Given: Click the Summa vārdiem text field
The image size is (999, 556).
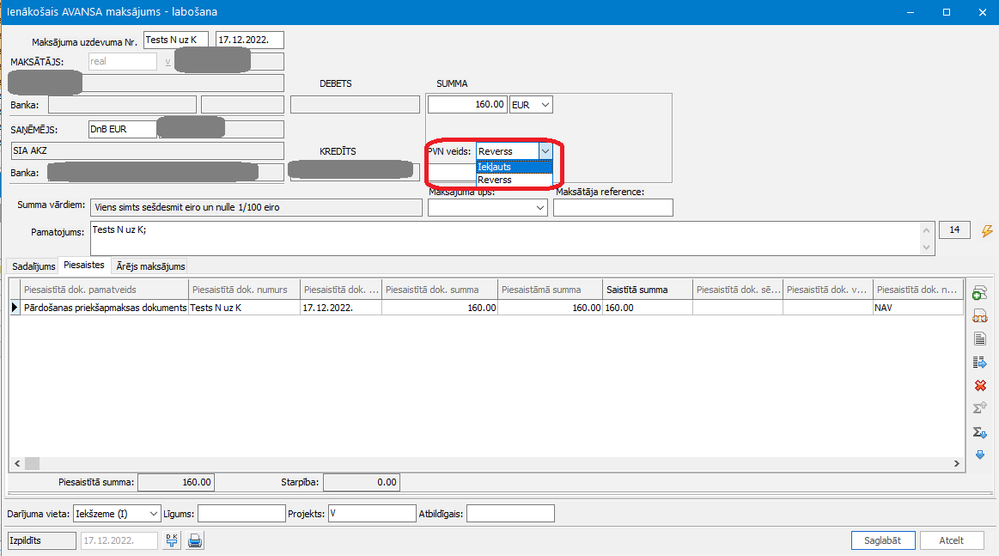Looking at the screenshot, I should (x=256, y=208).
